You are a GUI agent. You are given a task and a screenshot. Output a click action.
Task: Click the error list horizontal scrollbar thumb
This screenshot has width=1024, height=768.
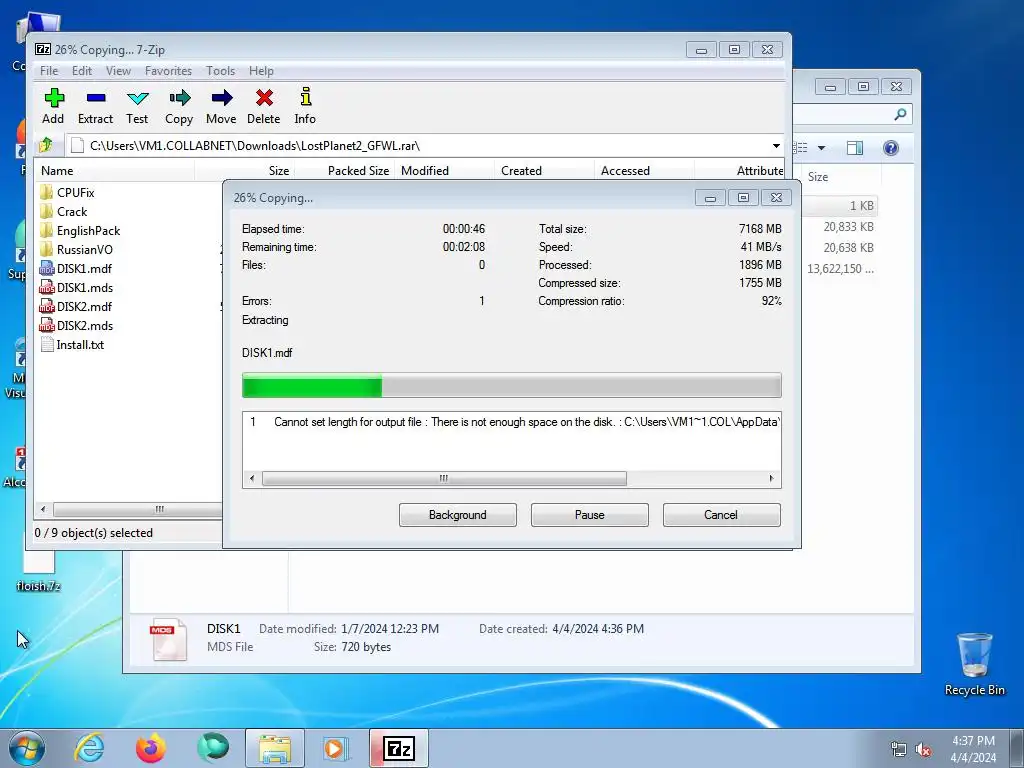tap(444, 479)
